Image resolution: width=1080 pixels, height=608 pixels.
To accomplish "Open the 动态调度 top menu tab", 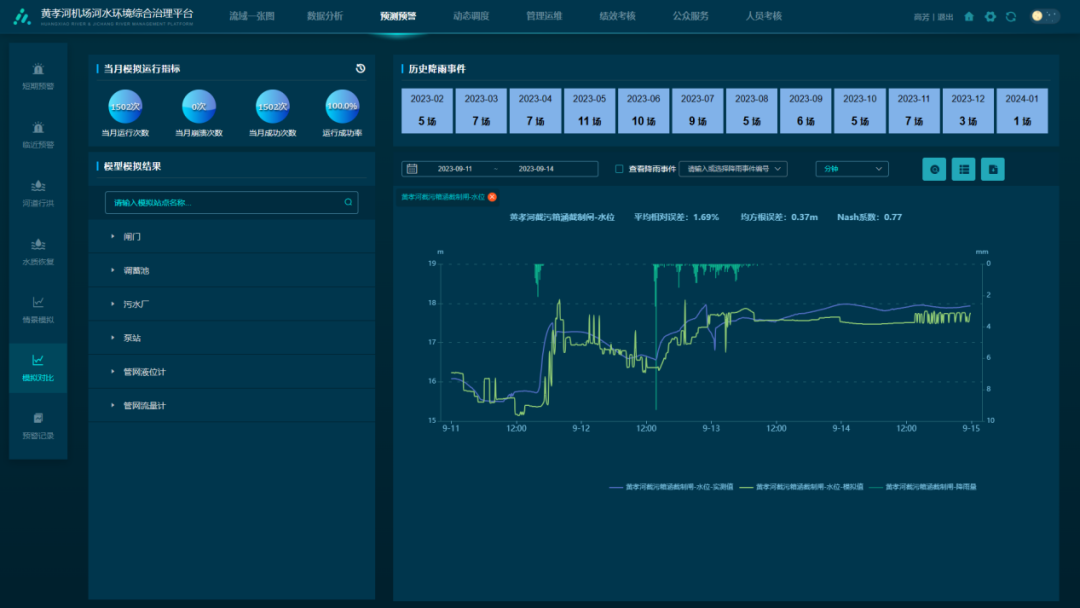I will coord(471,16).
